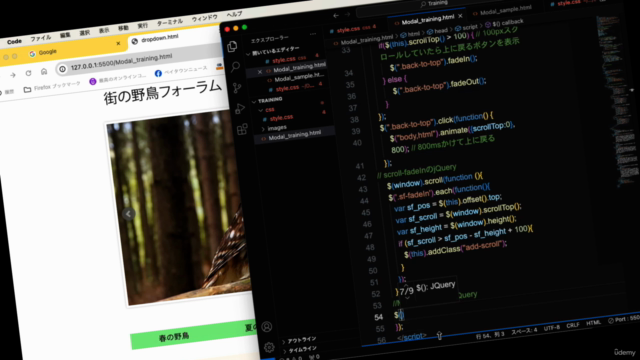The height and width of the screenshot is (360, 640).
Task: Open Run and Debug view in VS Code
Action: pyautogui.click(x=240, y=109)
